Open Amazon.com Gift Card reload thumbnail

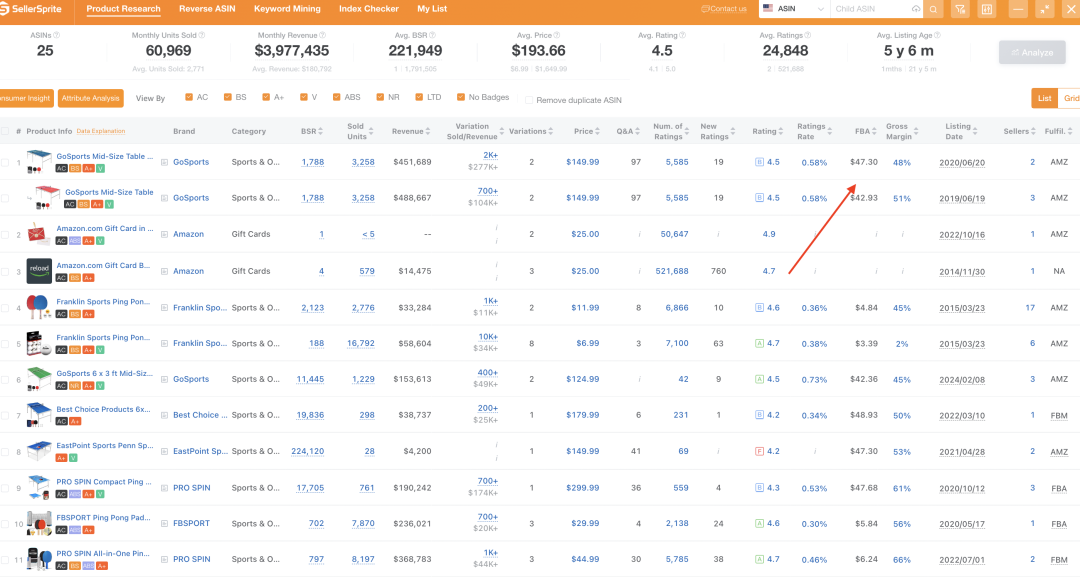click(39, 271)
